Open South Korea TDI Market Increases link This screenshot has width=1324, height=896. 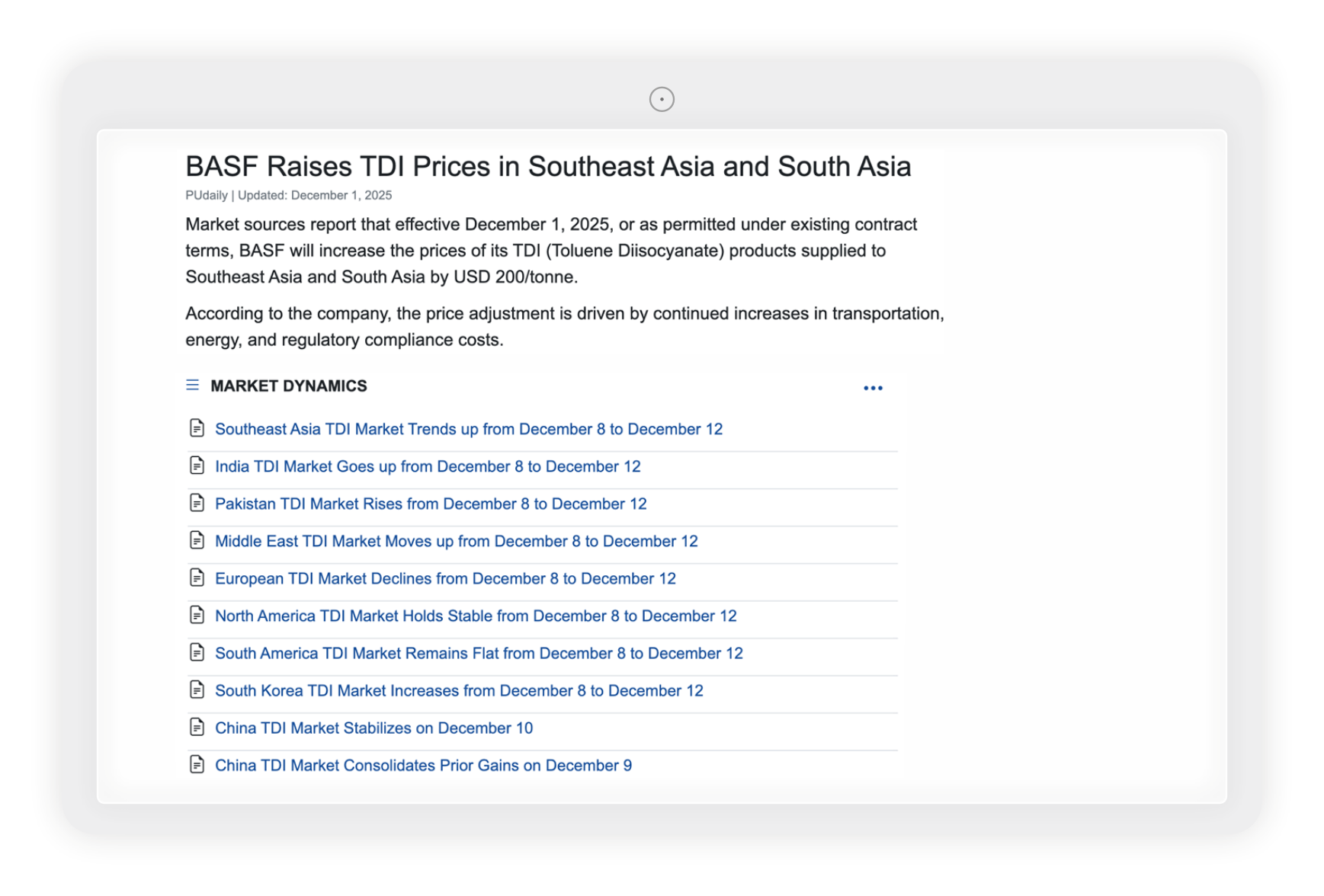click(459, 691)
